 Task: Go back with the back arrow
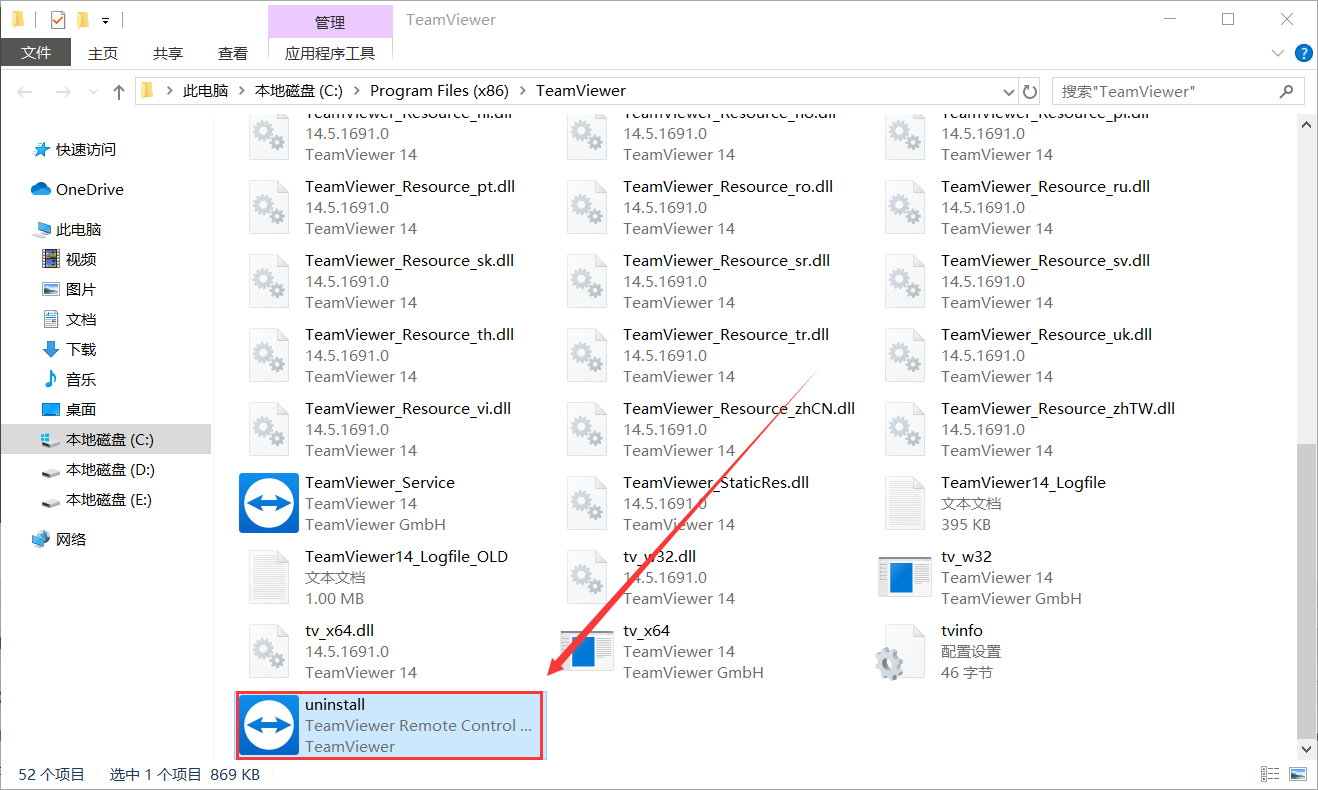pos(26,92)
